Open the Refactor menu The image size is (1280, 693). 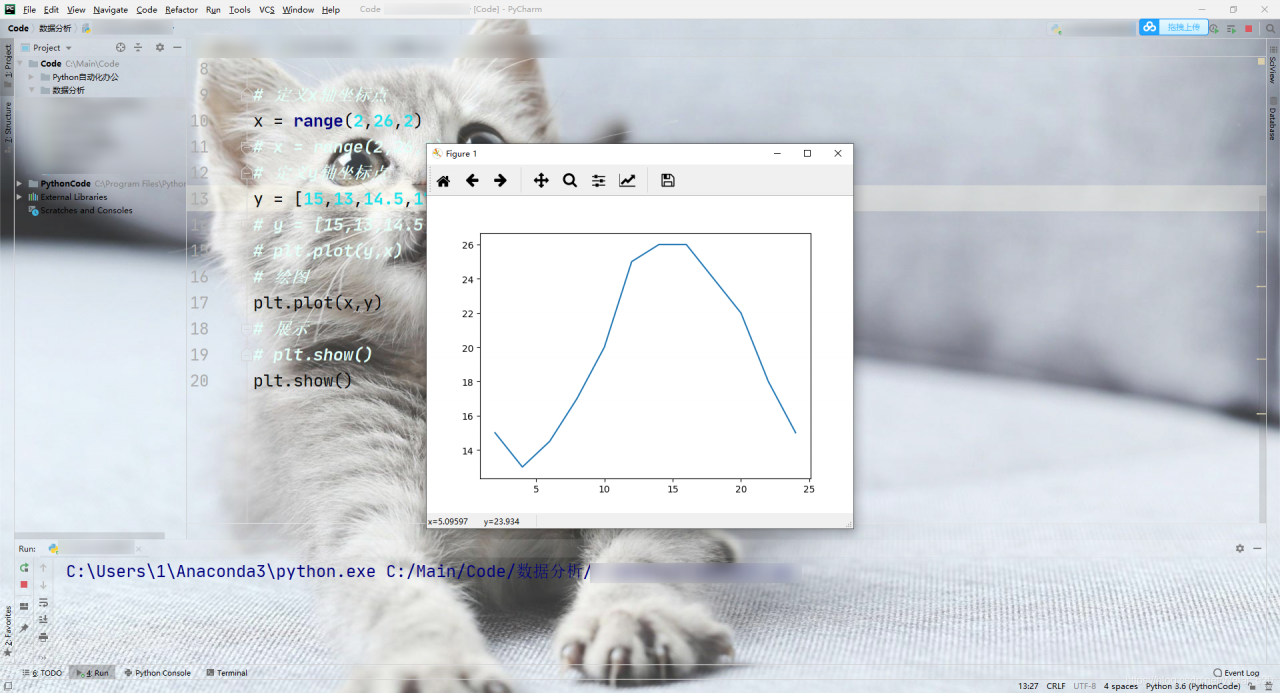click(181, 10)
